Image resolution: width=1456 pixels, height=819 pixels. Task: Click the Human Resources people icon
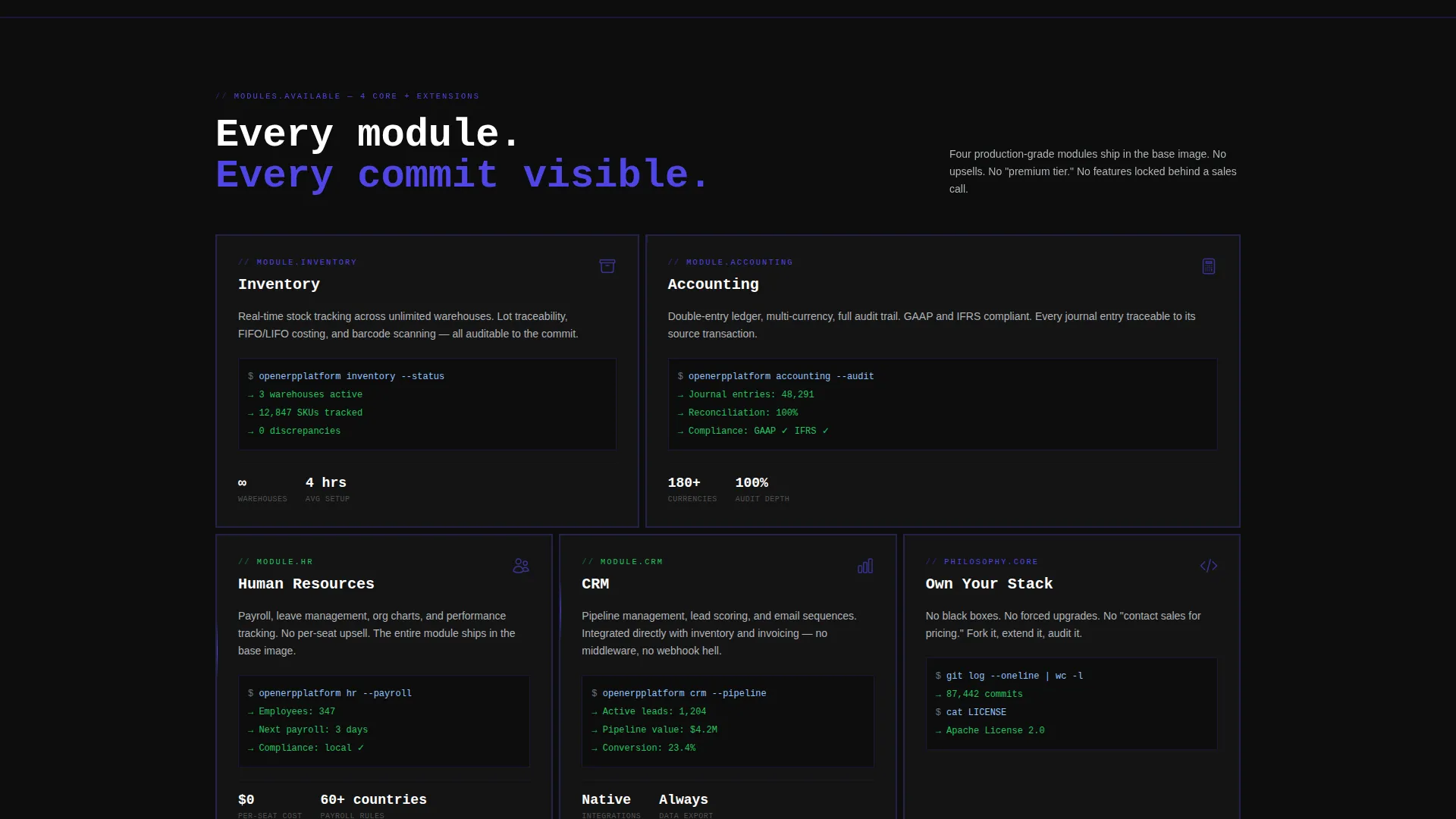tap(521, 566)
